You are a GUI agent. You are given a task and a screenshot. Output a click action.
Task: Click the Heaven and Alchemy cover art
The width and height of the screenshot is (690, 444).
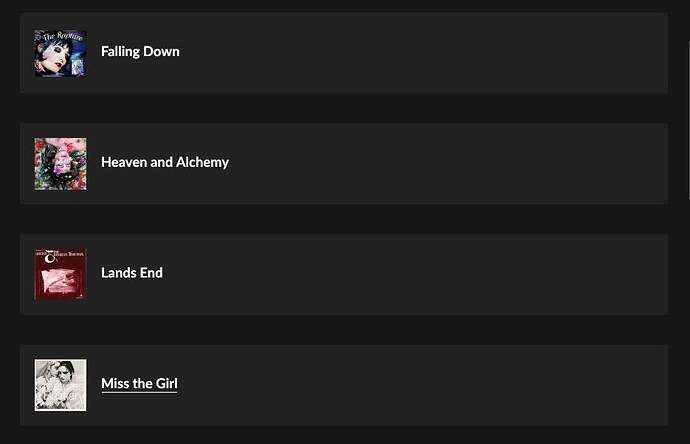(x=61, y=164)
